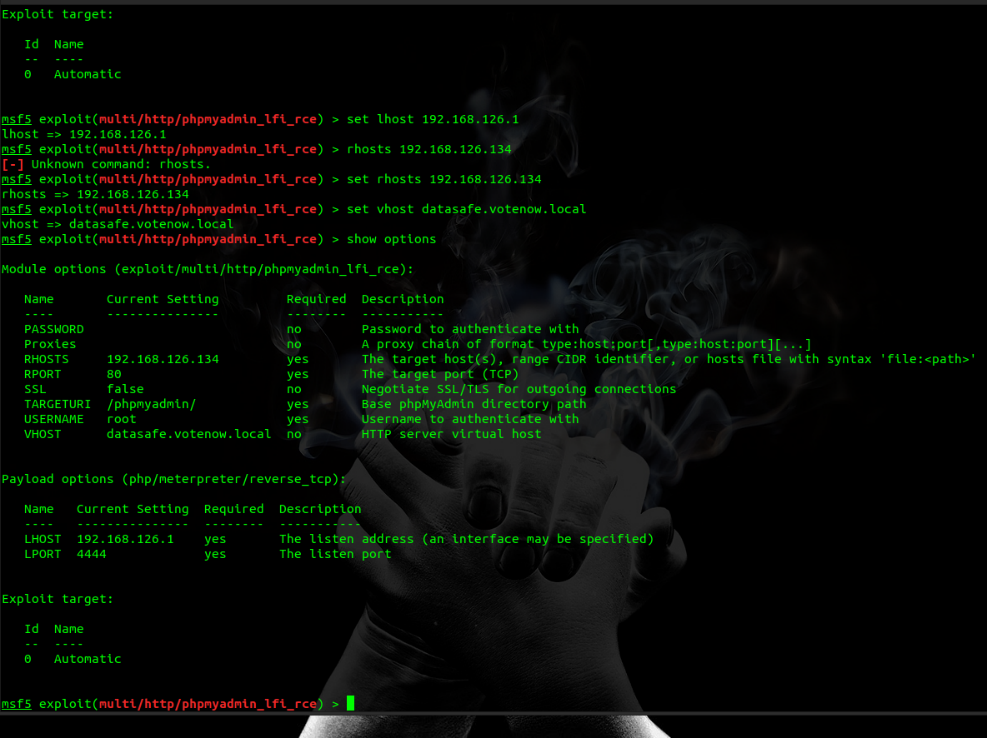
Task: Click the 'set lhost 192.168.126.1' command text
Action: pyautogui.click(x=432, y=119)
